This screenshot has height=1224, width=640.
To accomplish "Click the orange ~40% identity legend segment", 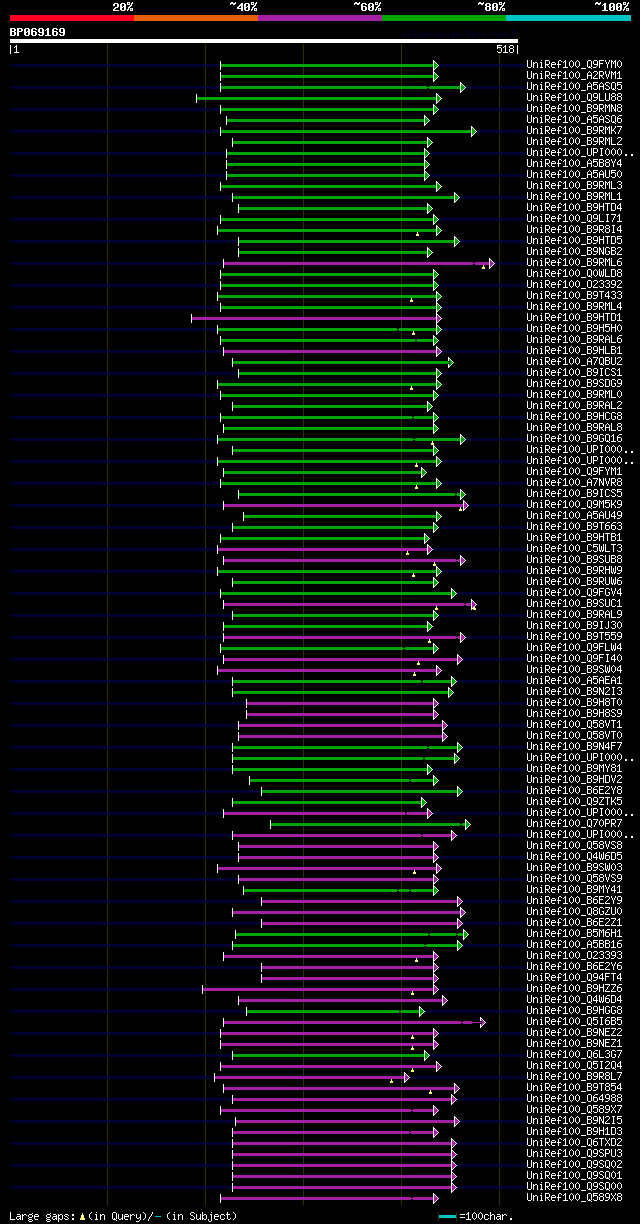I will [196, 18].
